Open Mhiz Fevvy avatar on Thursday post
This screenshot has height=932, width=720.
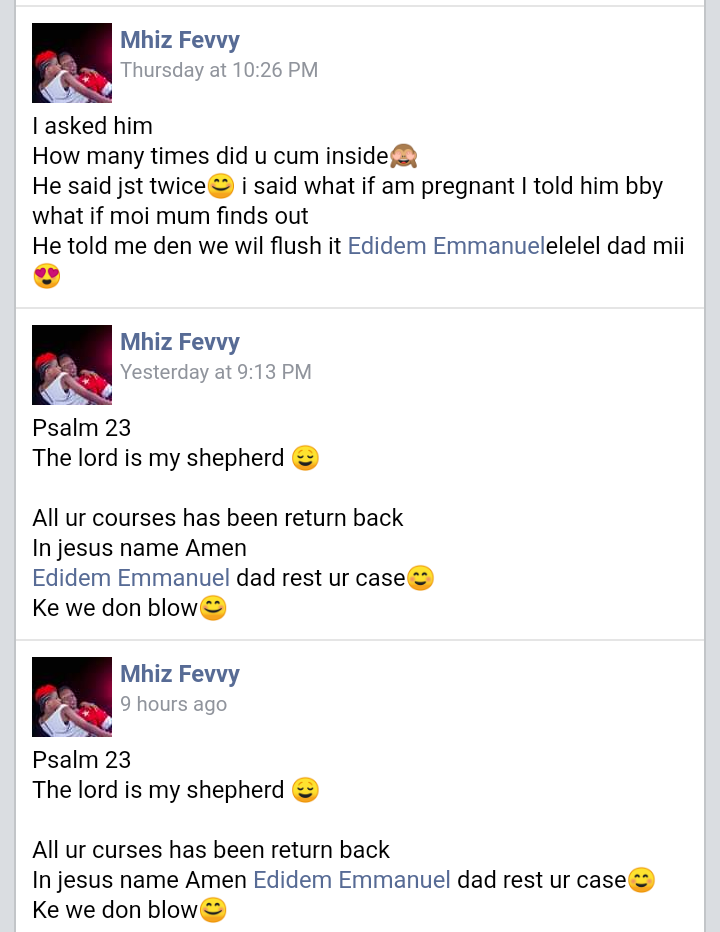coord(72,62)
